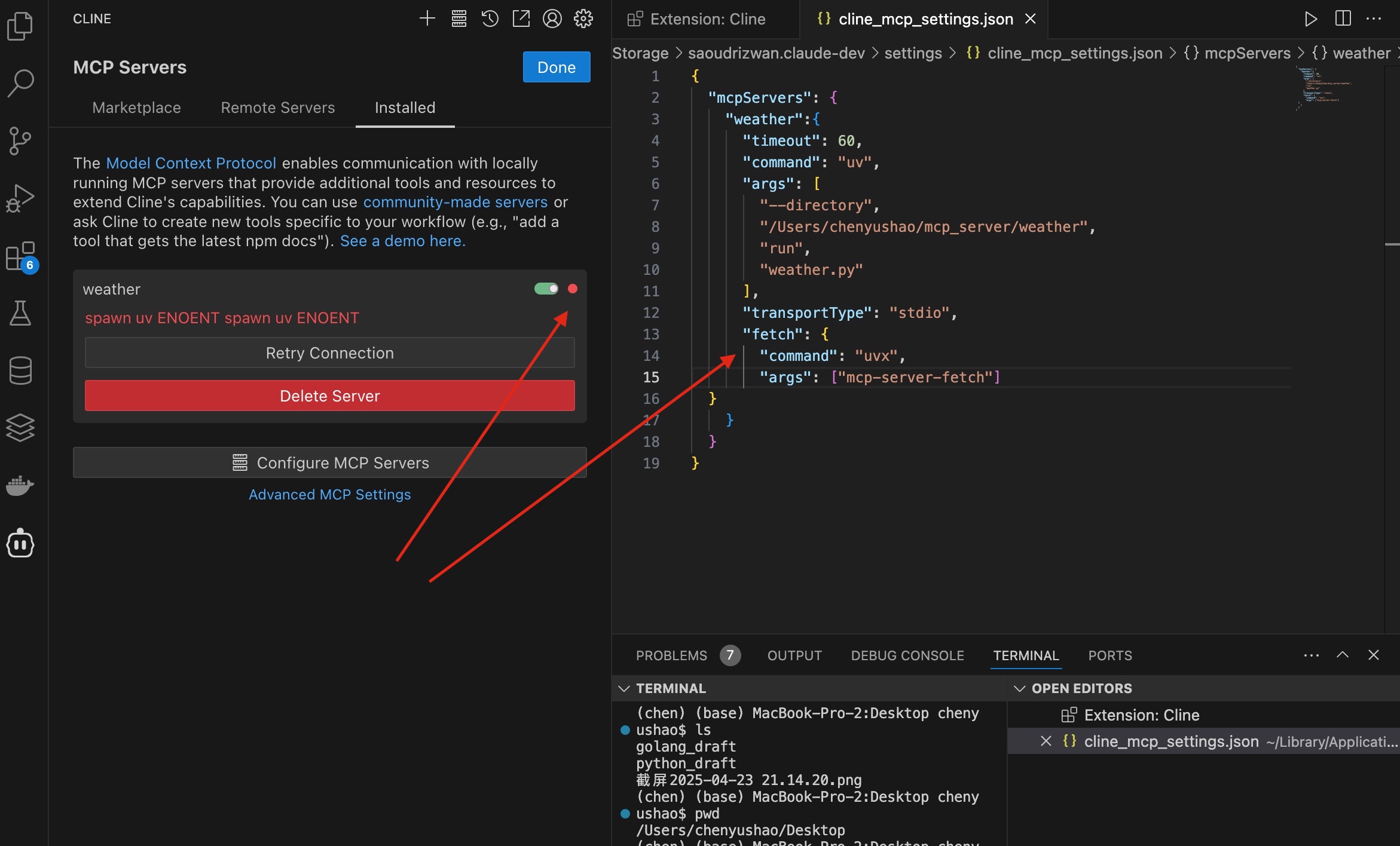The width and height of the screenshot is (1400, 846).
Task: Open the community-made servers link
Action: (455, 202)
